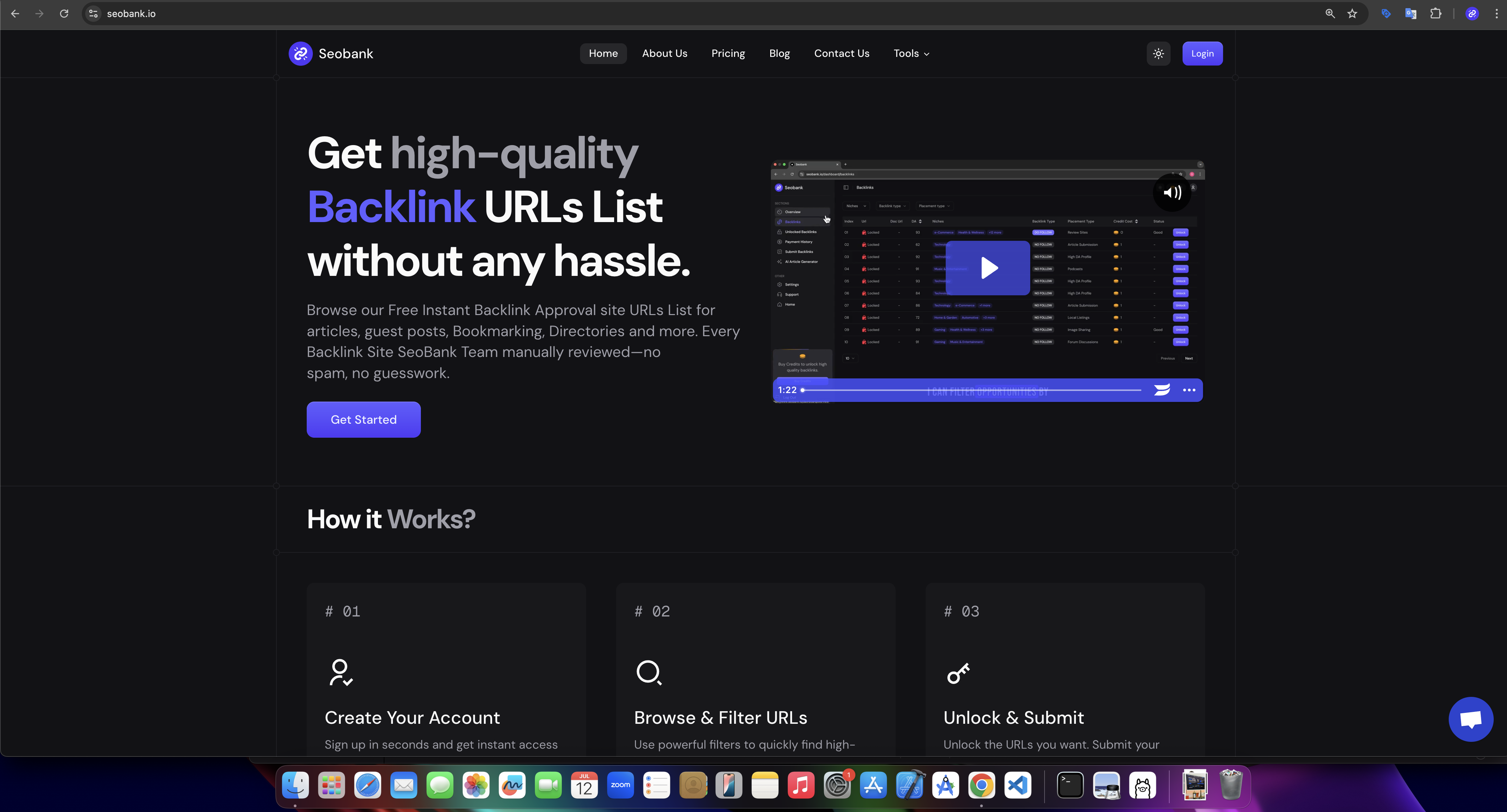Viewport: 1507px width, 812px height.
Task: Click the How it Works? heading
Action: [x=391, y=519]
